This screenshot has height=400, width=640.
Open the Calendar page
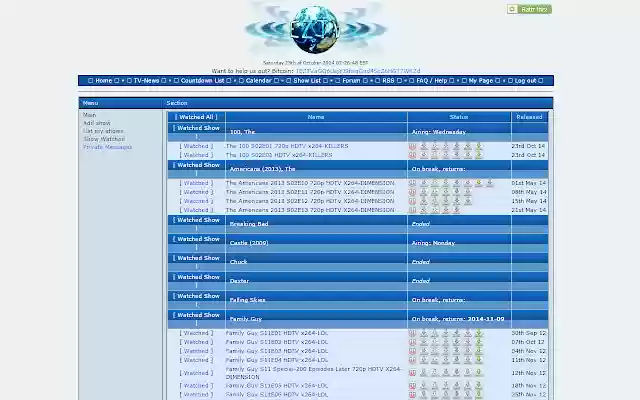(259, 81)
